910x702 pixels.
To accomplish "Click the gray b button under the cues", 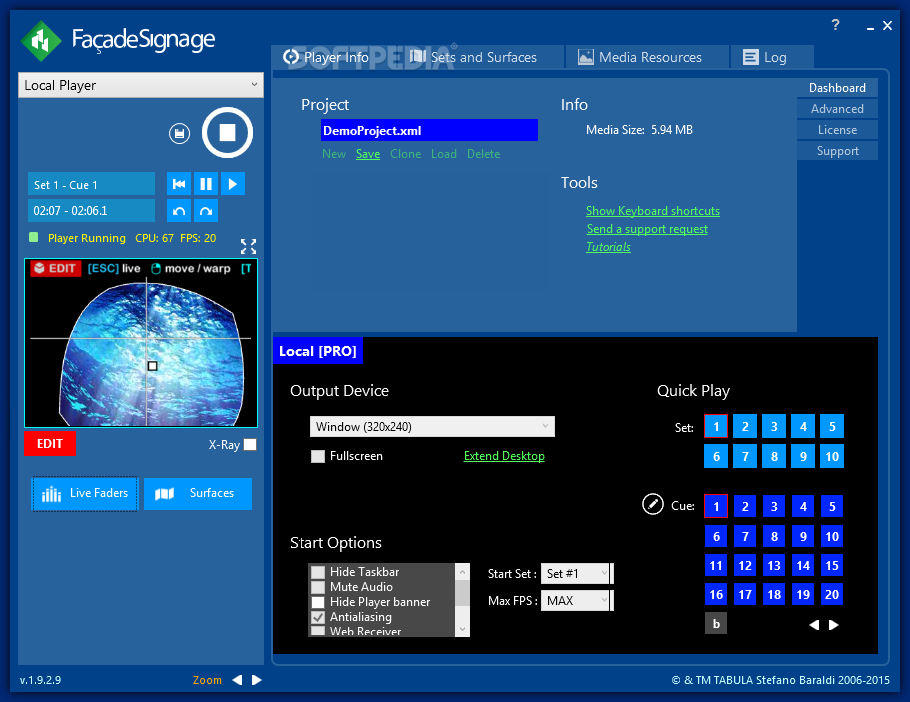I will (716, 624).
